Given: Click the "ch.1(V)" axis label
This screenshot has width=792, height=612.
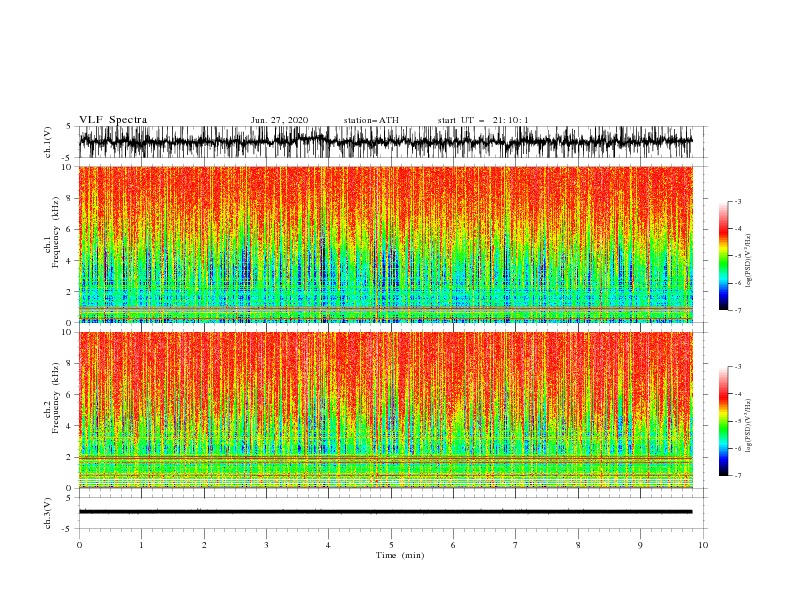Looking at the screenshot, I should point(48,141).
